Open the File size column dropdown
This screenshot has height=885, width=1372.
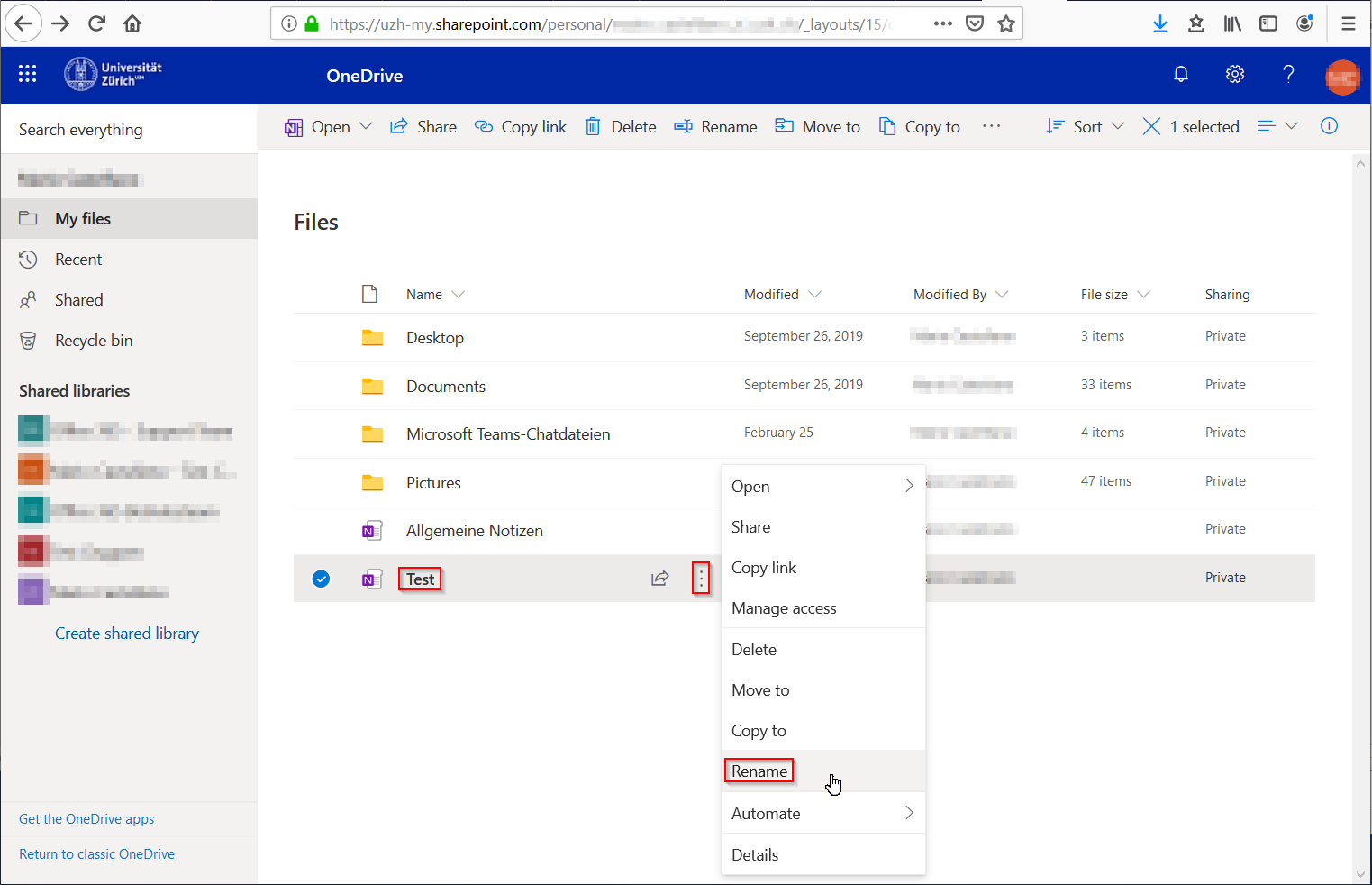1144,295
